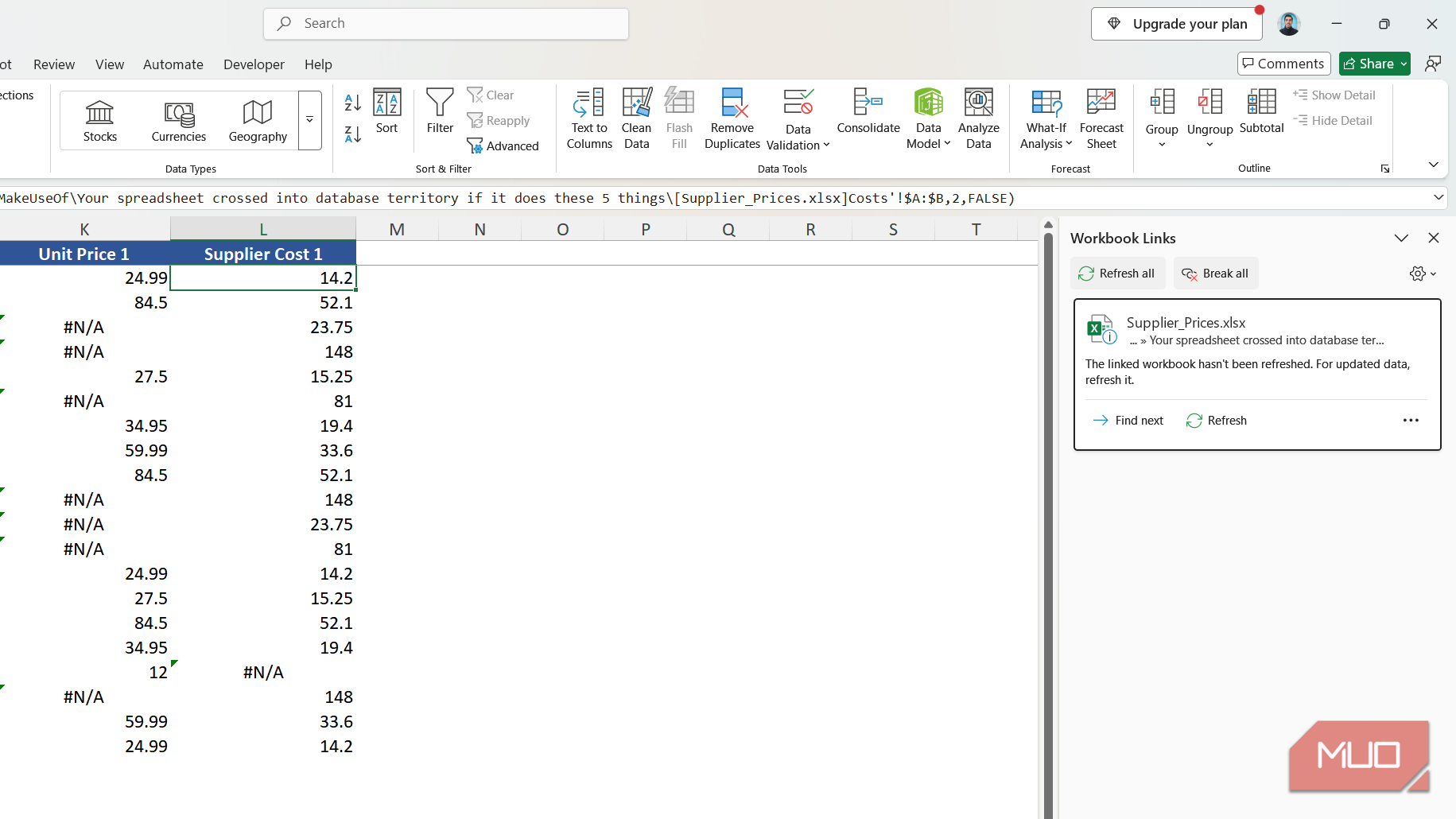
Task: Create a Forecast Sheet
Action: point(1101,119)
